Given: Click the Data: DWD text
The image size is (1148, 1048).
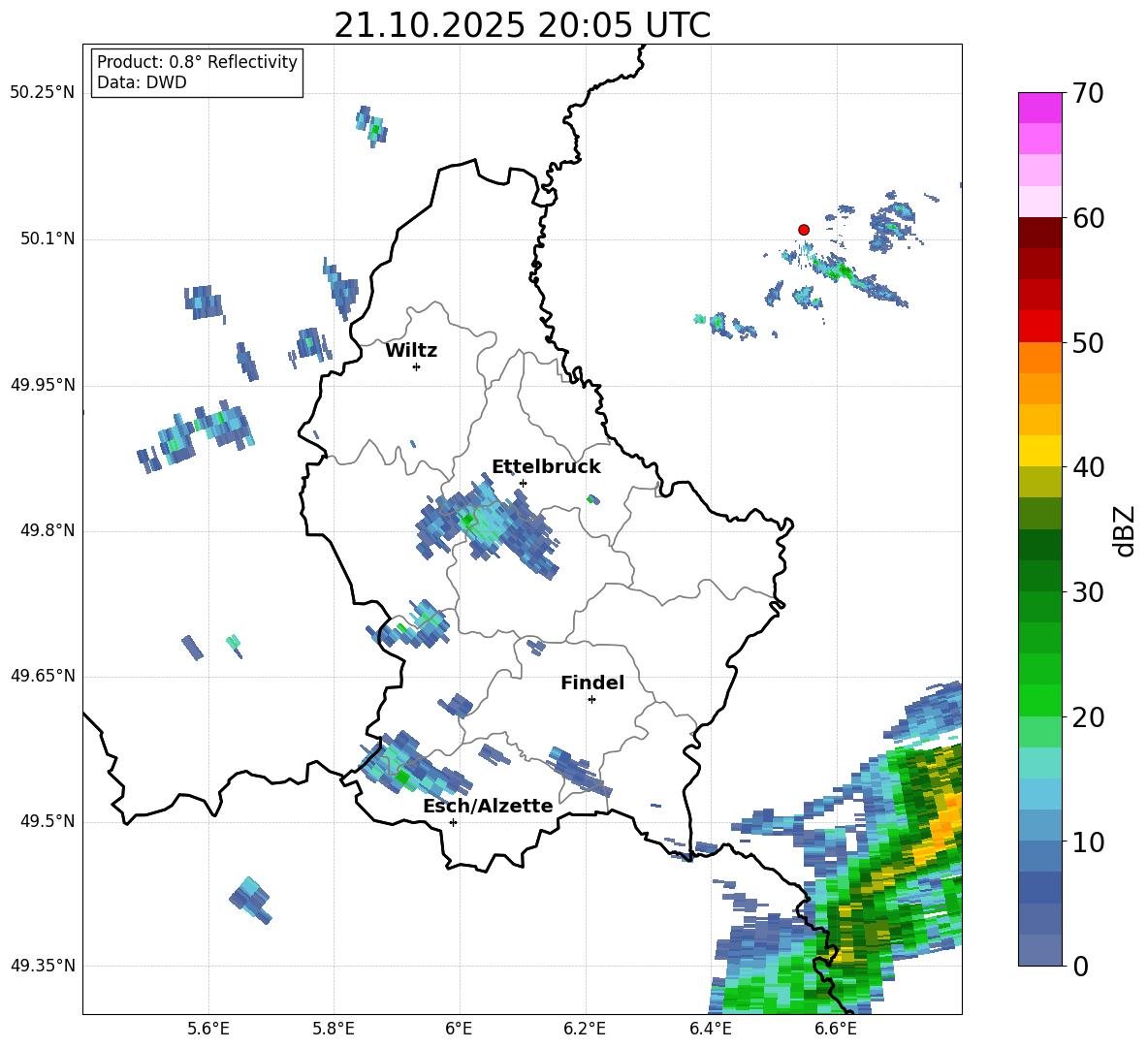Looking at the screenshot, I should click(142, 82).
